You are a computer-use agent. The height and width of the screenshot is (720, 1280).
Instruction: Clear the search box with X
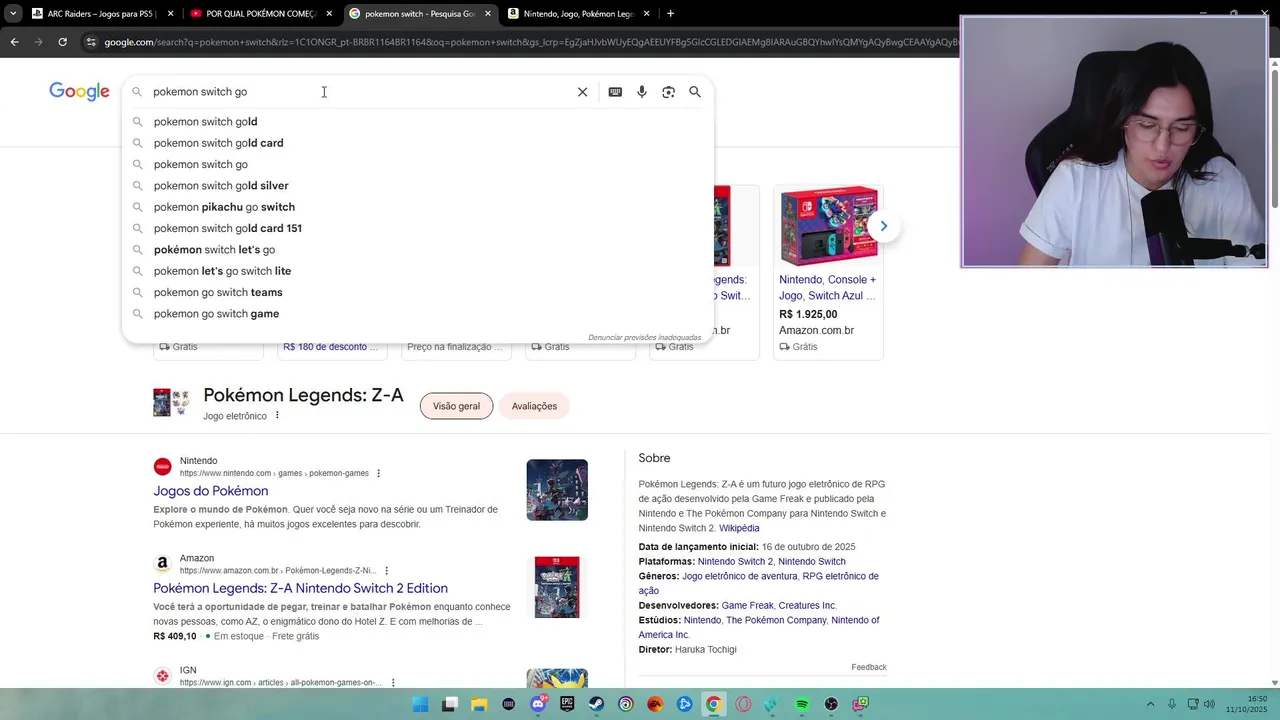click(582, 92)
